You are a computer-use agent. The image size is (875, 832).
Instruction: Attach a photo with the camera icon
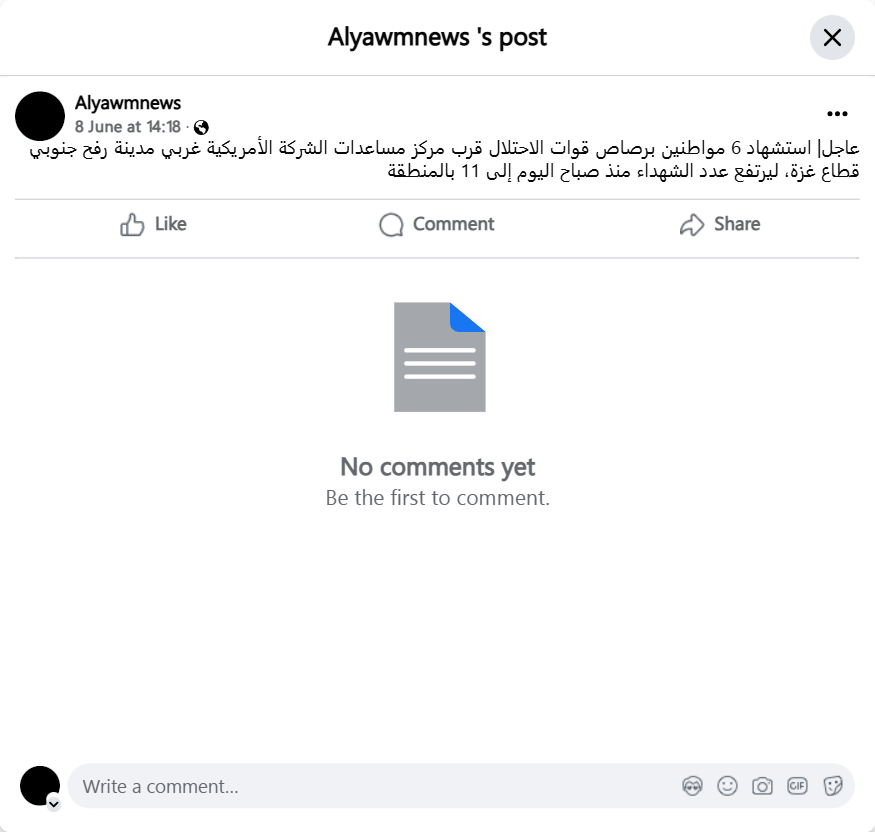[762, 786]
